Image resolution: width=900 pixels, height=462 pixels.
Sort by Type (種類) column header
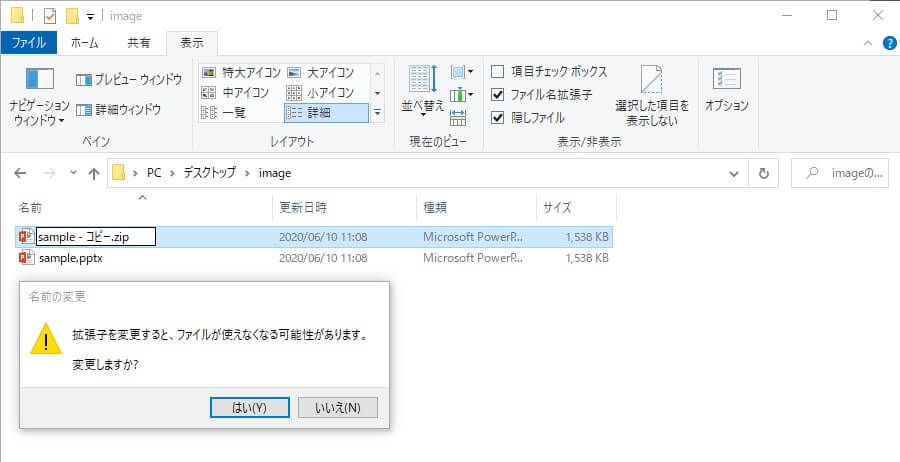pos(476,208)
